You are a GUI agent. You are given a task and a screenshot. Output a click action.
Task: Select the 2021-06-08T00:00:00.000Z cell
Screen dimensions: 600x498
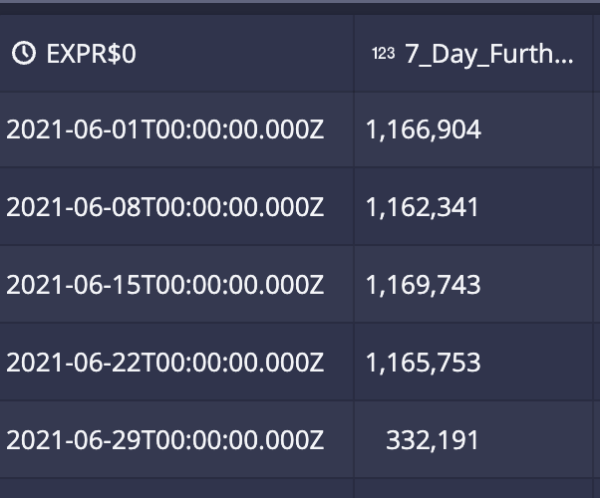[x=176, y=207]
